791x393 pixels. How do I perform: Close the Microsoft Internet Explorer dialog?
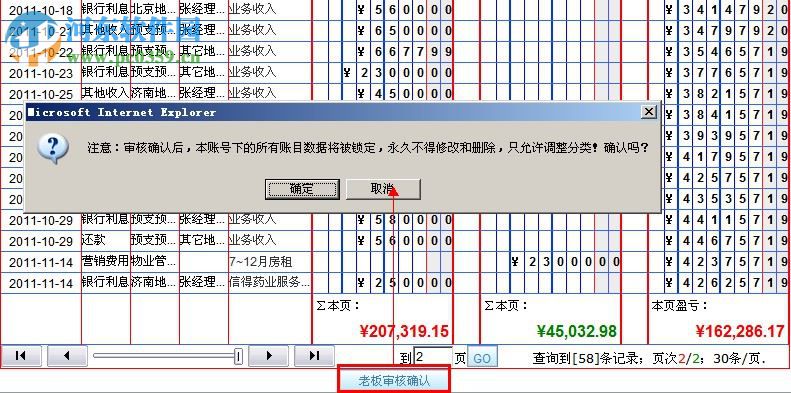[649, 112]
